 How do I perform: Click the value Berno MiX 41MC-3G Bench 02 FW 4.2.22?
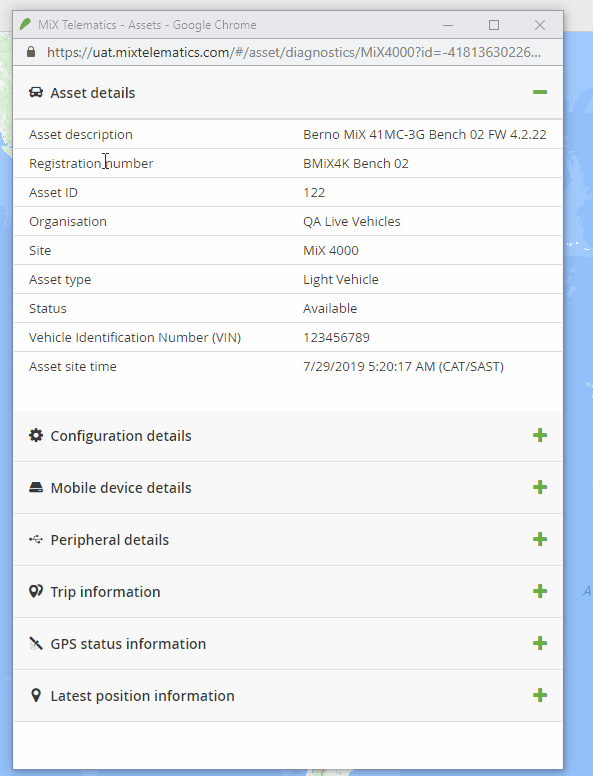pos(425,135)
